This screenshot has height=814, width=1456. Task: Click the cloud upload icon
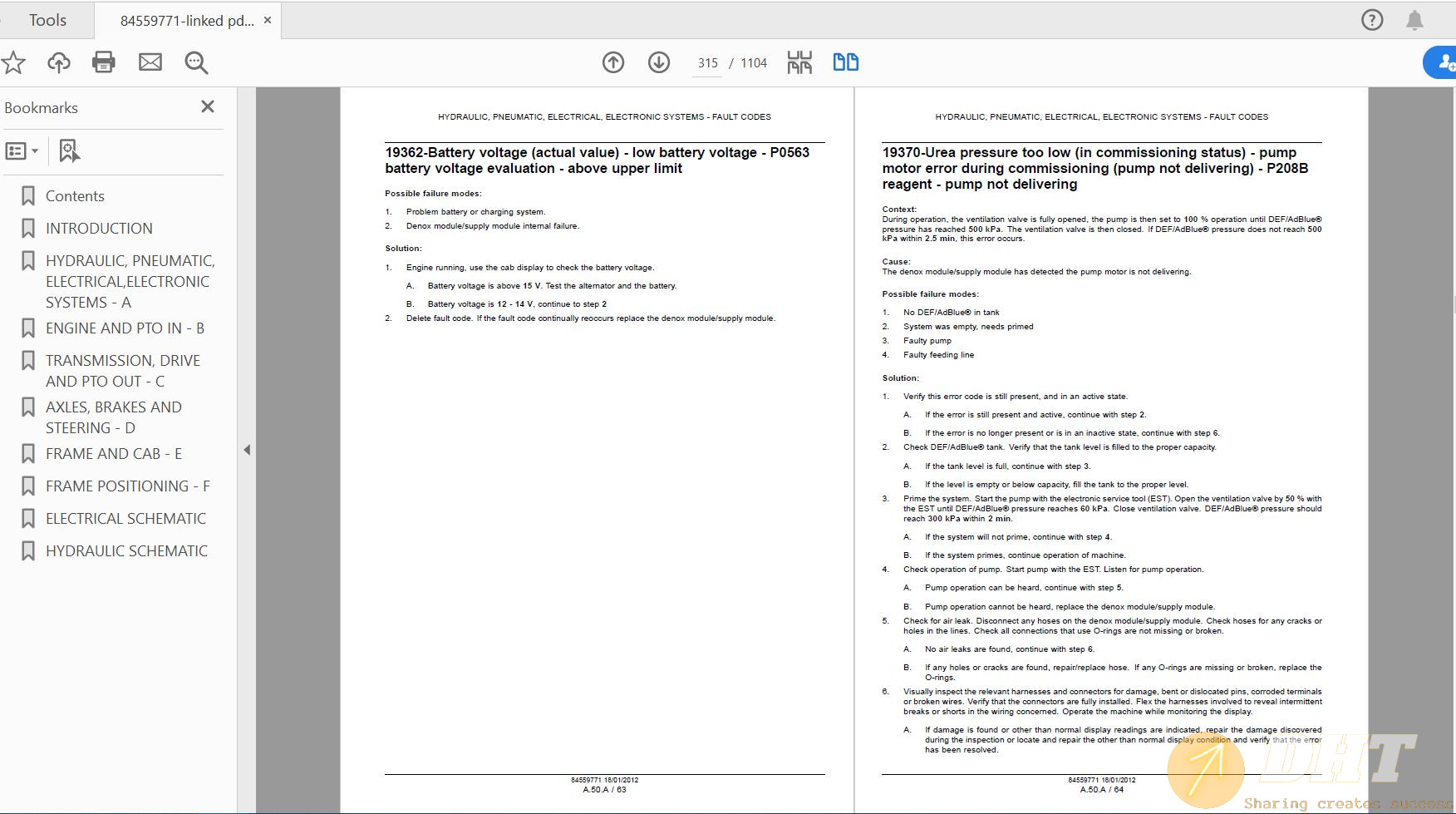pyautogui.click(x=58, y=62)
